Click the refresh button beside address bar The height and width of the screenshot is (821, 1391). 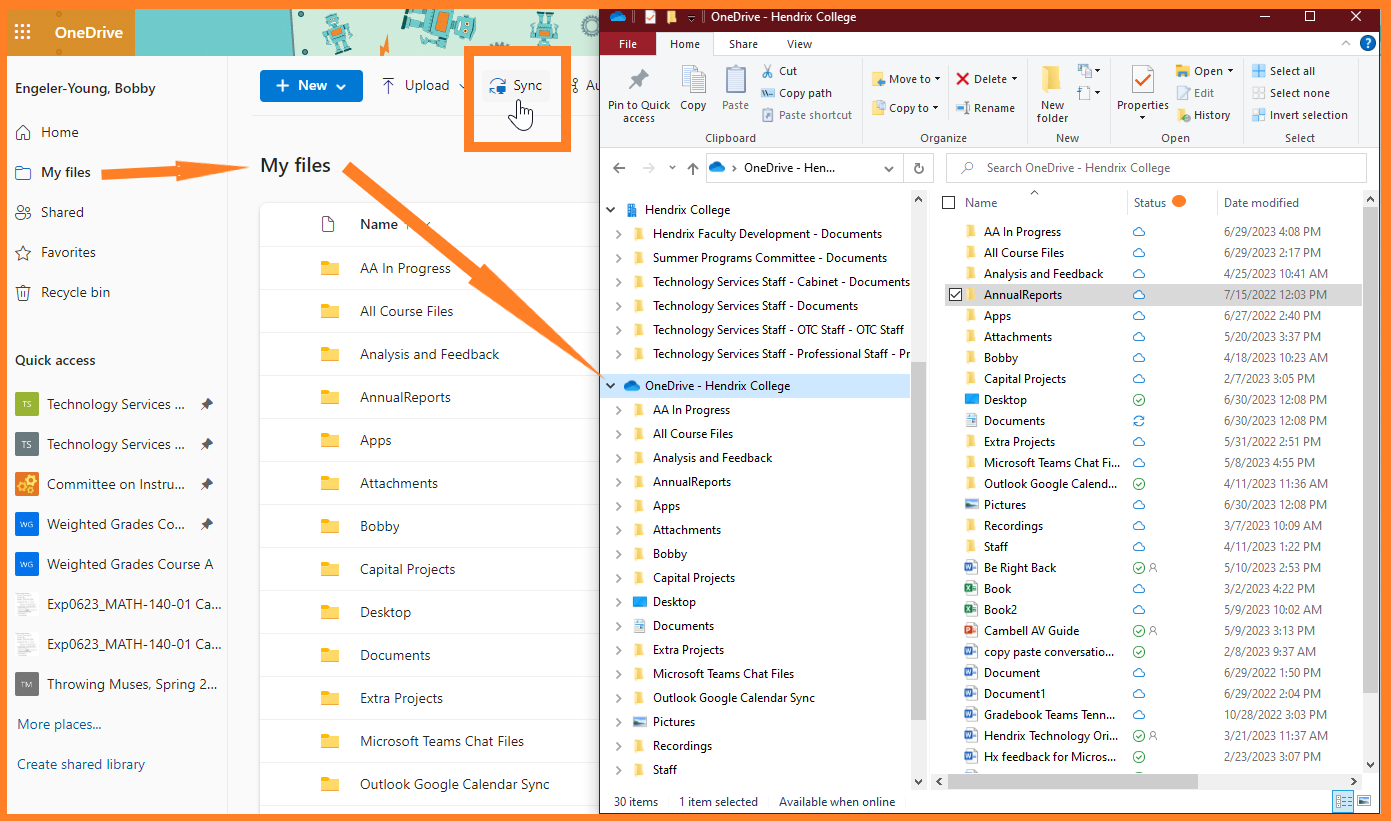pos(919,168)
